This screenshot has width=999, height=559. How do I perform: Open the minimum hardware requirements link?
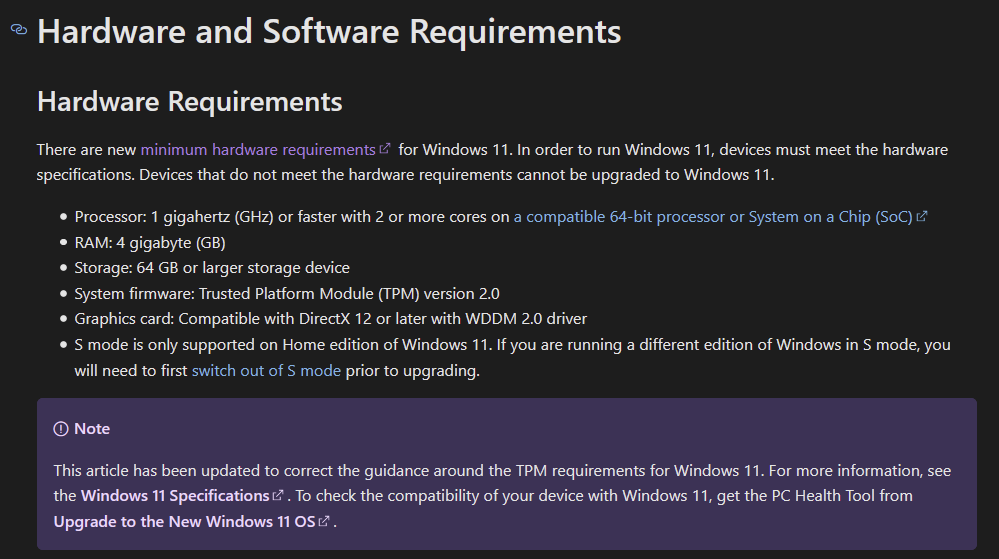258,150
